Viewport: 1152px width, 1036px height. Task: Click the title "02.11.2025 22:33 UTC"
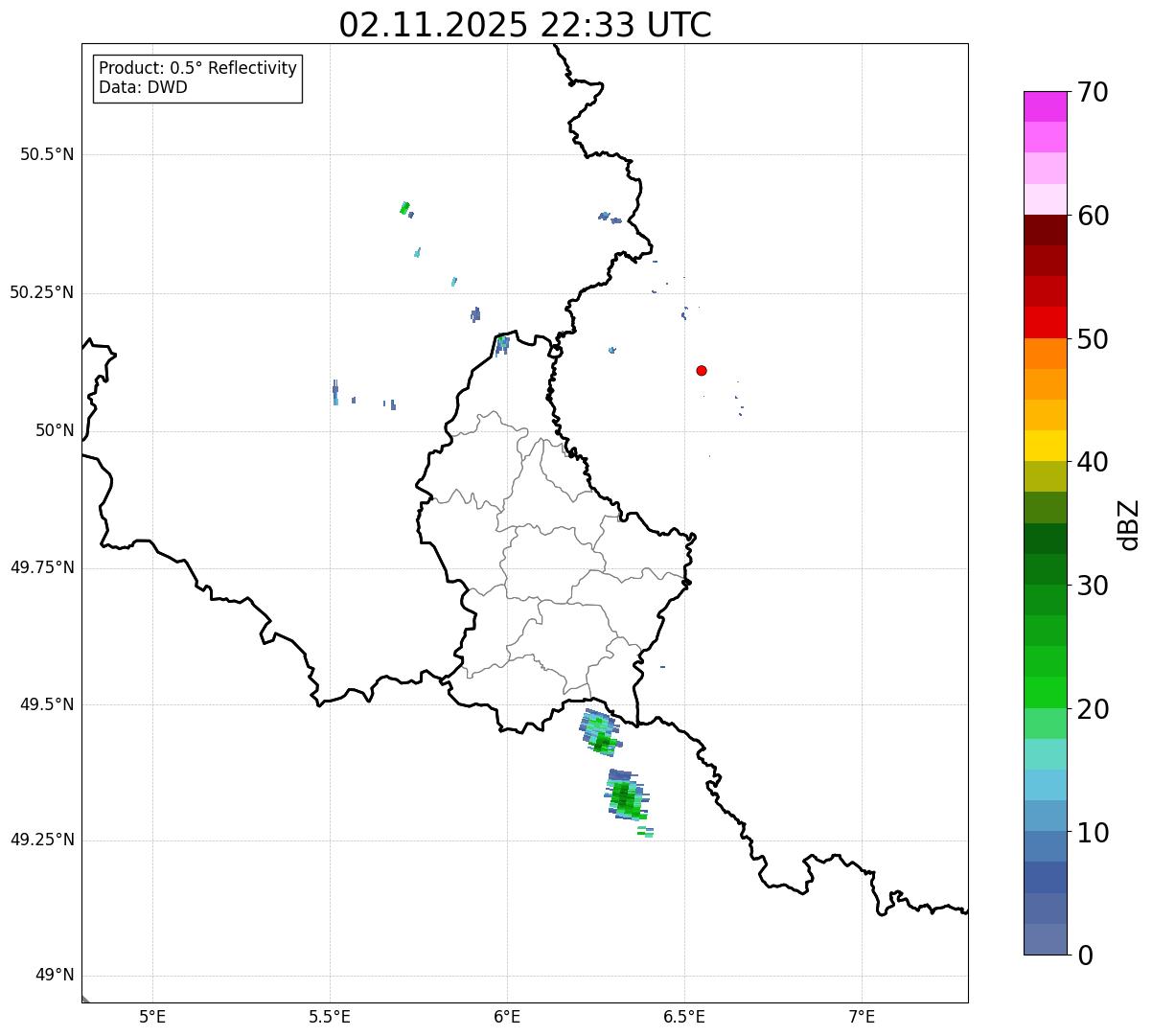coord(525,25)
